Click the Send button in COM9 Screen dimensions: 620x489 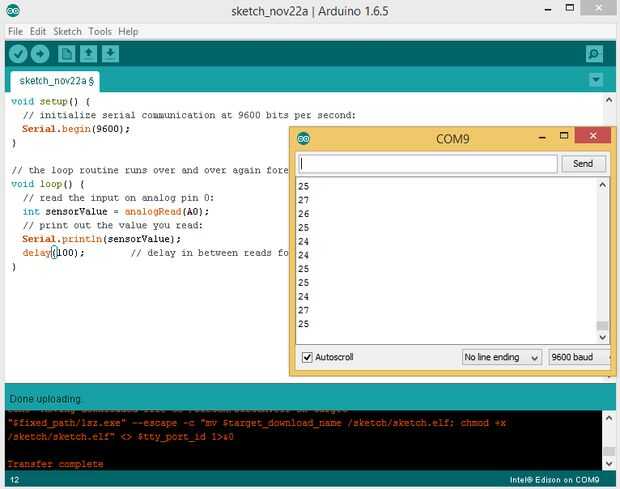pyautogui.click(x=583, y=164)
